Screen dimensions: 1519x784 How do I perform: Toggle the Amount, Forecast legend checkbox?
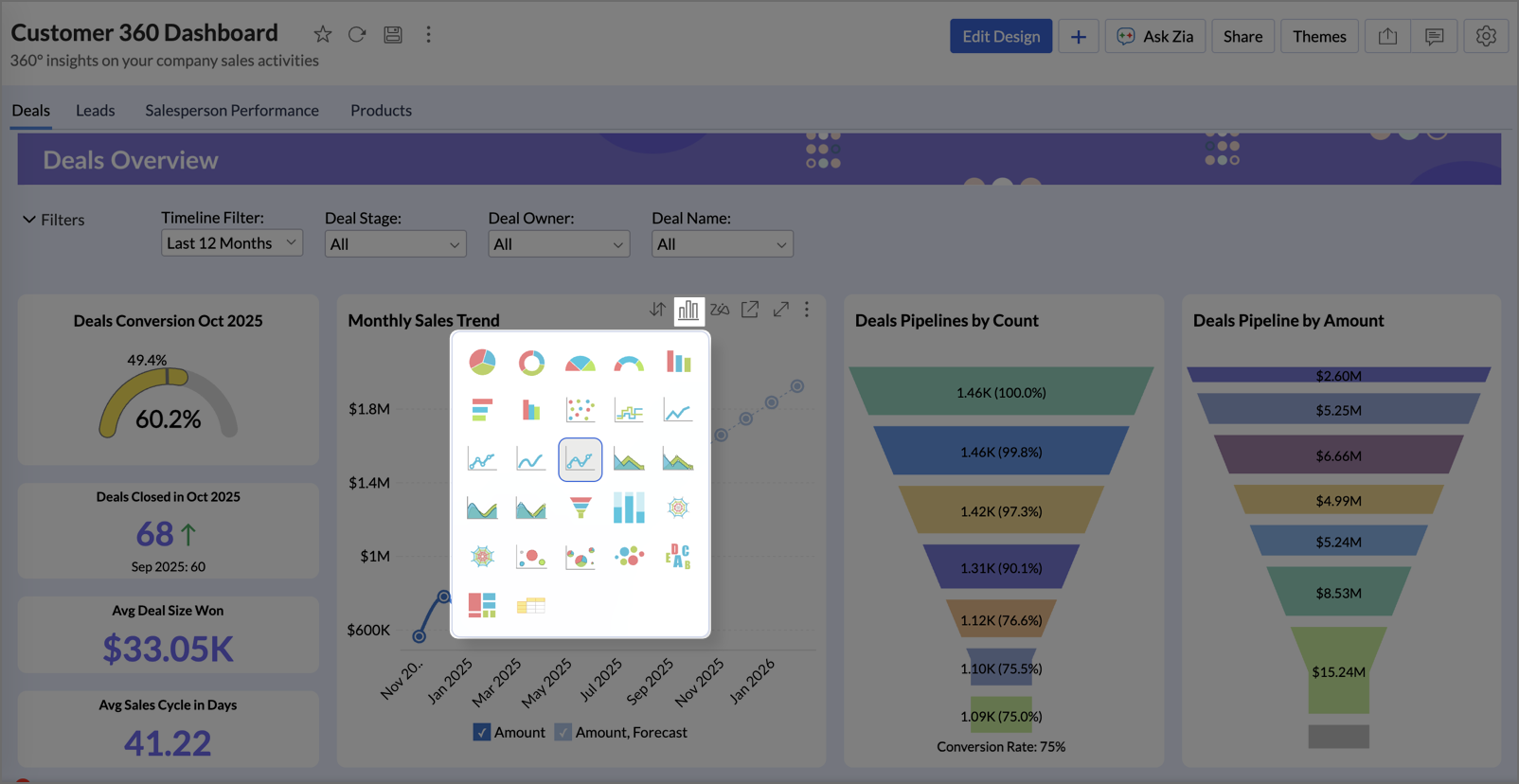[563, 732]
